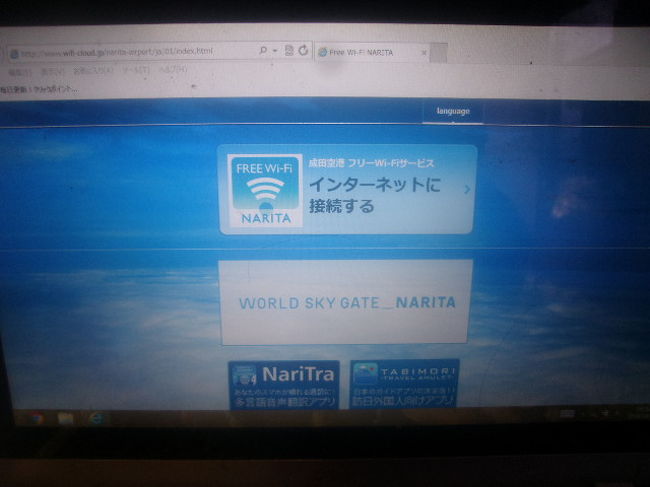Click the インターネットに接続する connect button
The image size is (650, 487).
[347, 189]
